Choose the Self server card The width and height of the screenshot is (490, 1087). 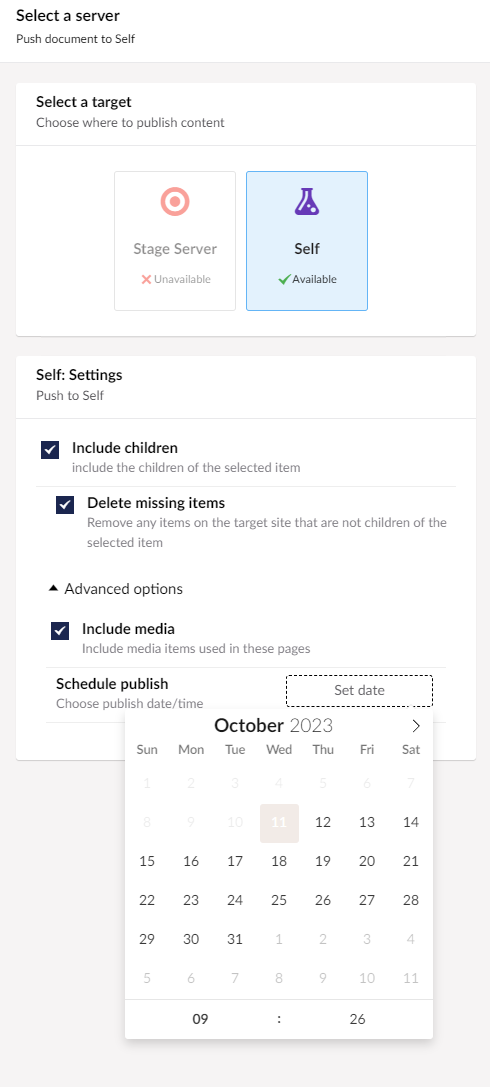pyautogui.click(x=307, y=241)
